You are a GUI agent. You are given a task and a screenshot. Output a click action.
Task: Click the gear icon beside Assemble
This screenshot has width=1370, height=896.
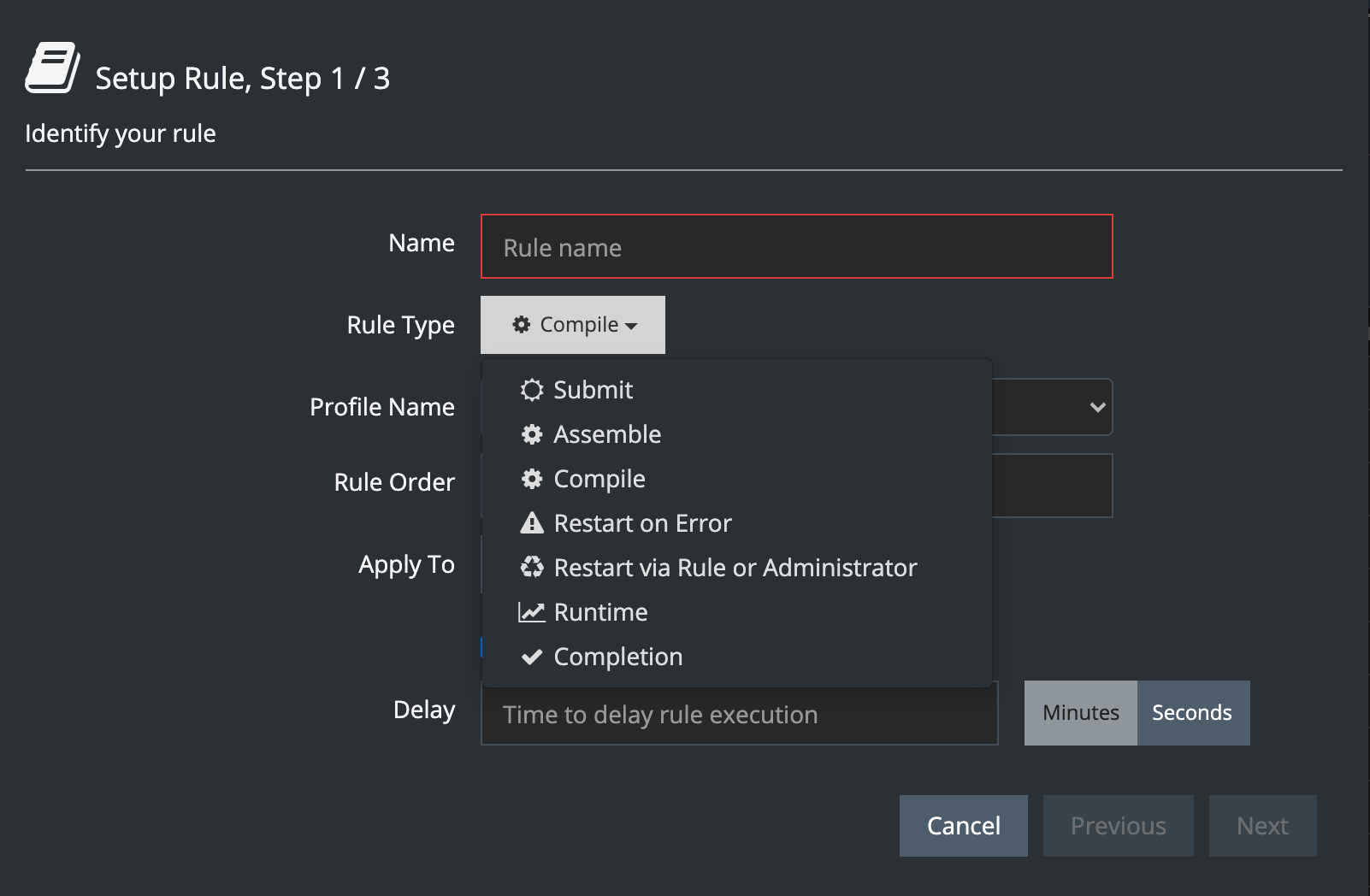532,434
